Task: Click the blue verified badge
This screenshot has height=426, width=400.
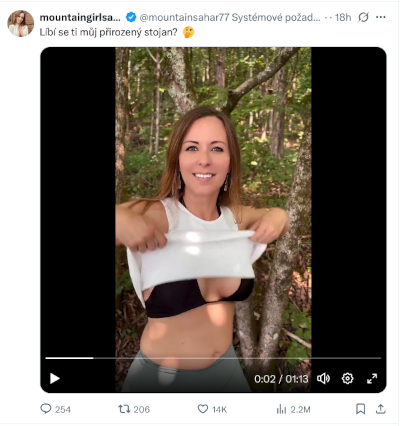Action: coord(131,17)
